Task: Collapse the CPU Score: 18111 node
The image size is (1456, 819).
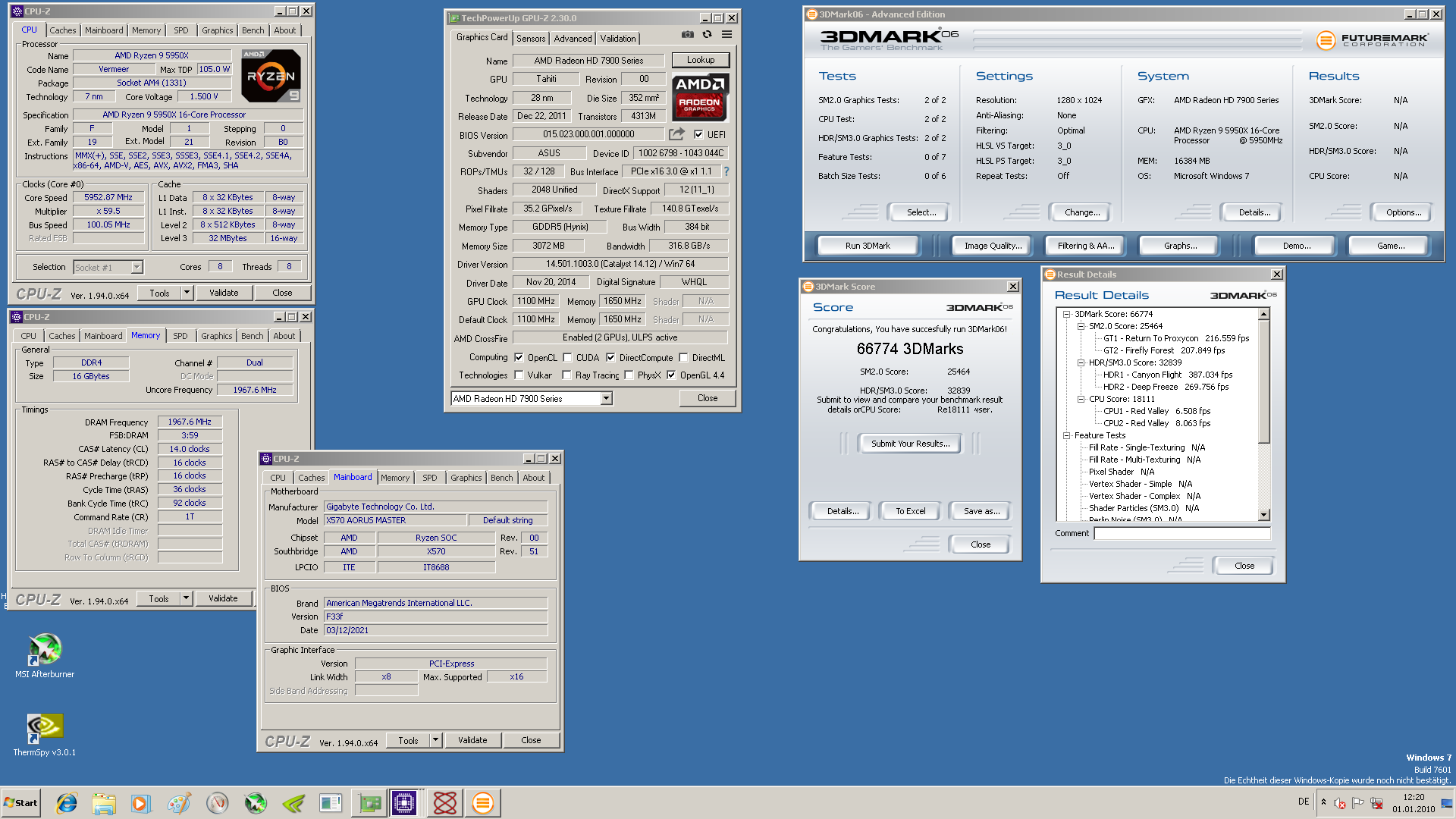Action: (1081, 399)
